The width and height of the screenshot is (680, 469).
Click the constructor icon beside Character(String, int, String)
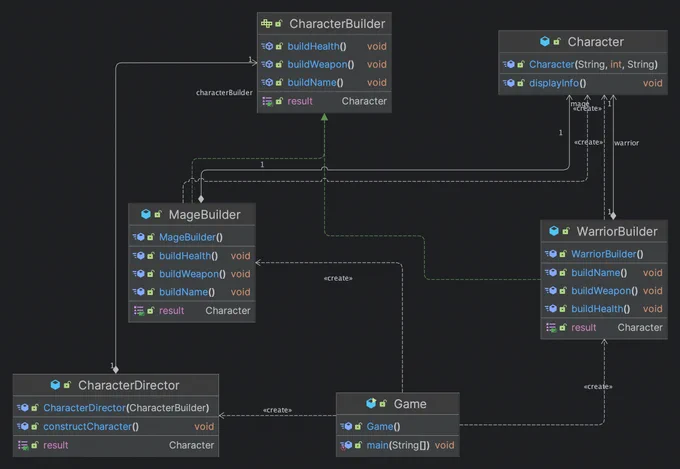pyautogui.click(x=509, y=64)
